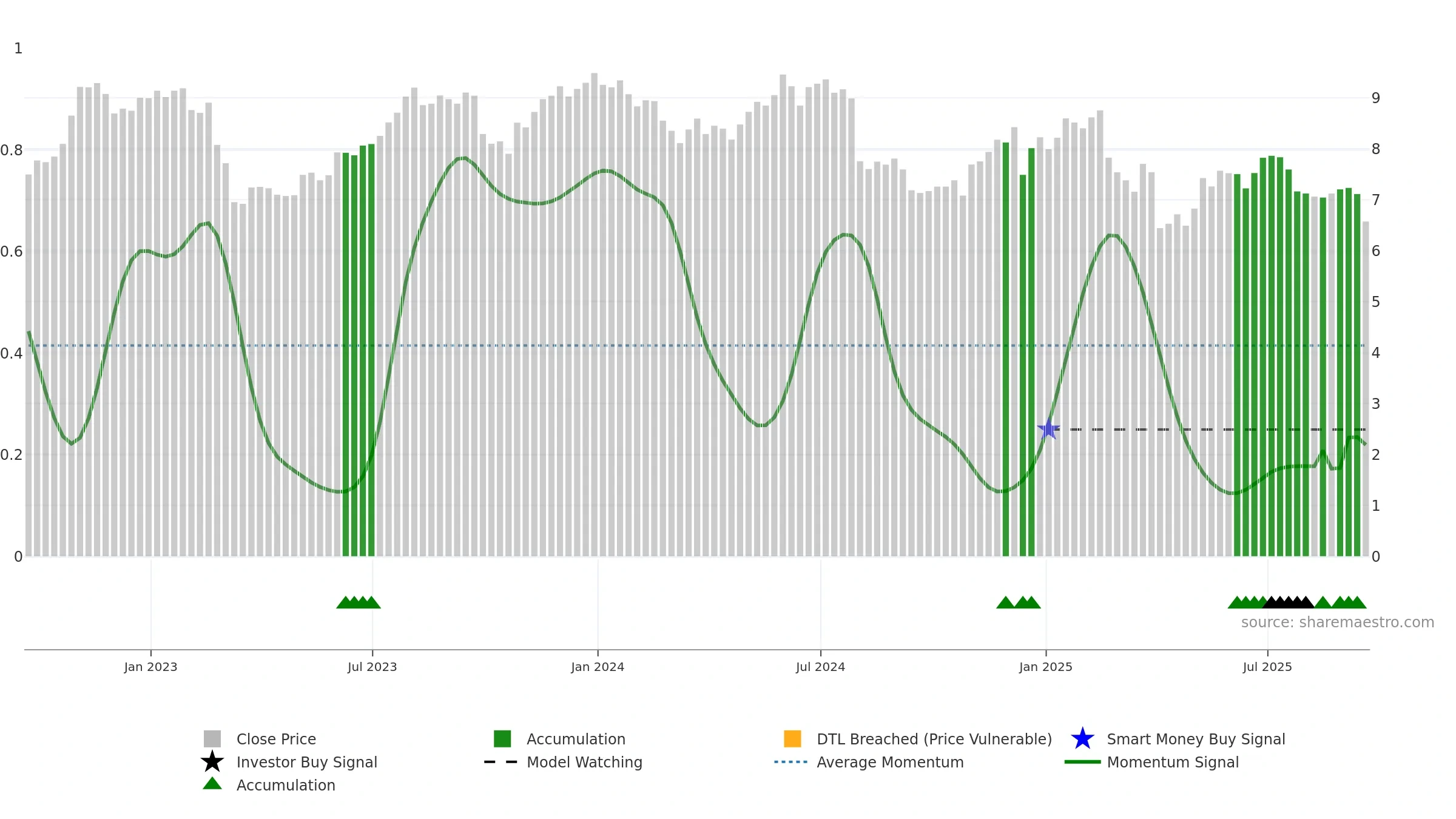Toggle the Close Price legend label
This screenshot has width=1456, height=819.
(x=276, y=739)
